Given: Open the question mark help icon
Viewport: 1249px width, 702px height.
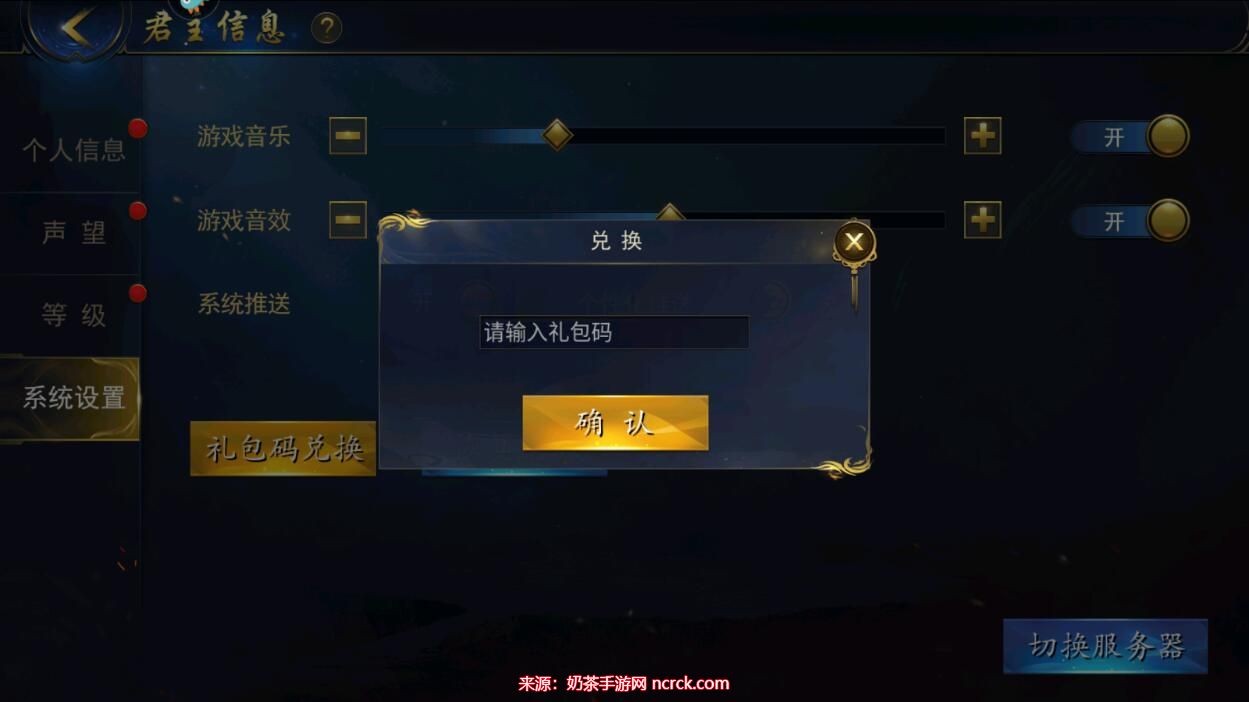Looking at the screenshot, I should pyautogui.click(x=327, y=28).
